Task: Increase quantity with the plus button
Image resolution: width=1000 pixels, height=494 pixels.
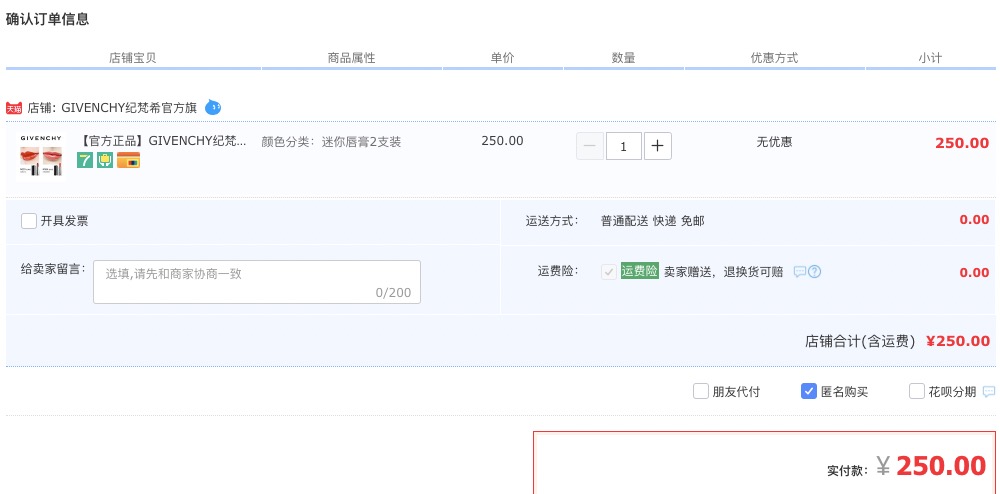Action: [658, 147]
